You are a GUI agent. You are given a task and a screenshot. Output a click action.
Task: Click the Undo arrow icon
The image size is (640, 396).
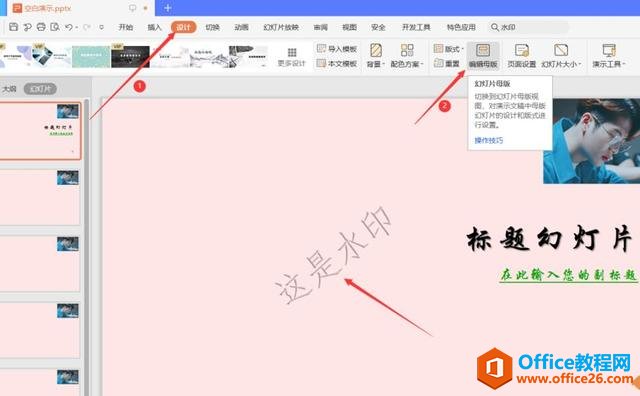pos(69,27)
